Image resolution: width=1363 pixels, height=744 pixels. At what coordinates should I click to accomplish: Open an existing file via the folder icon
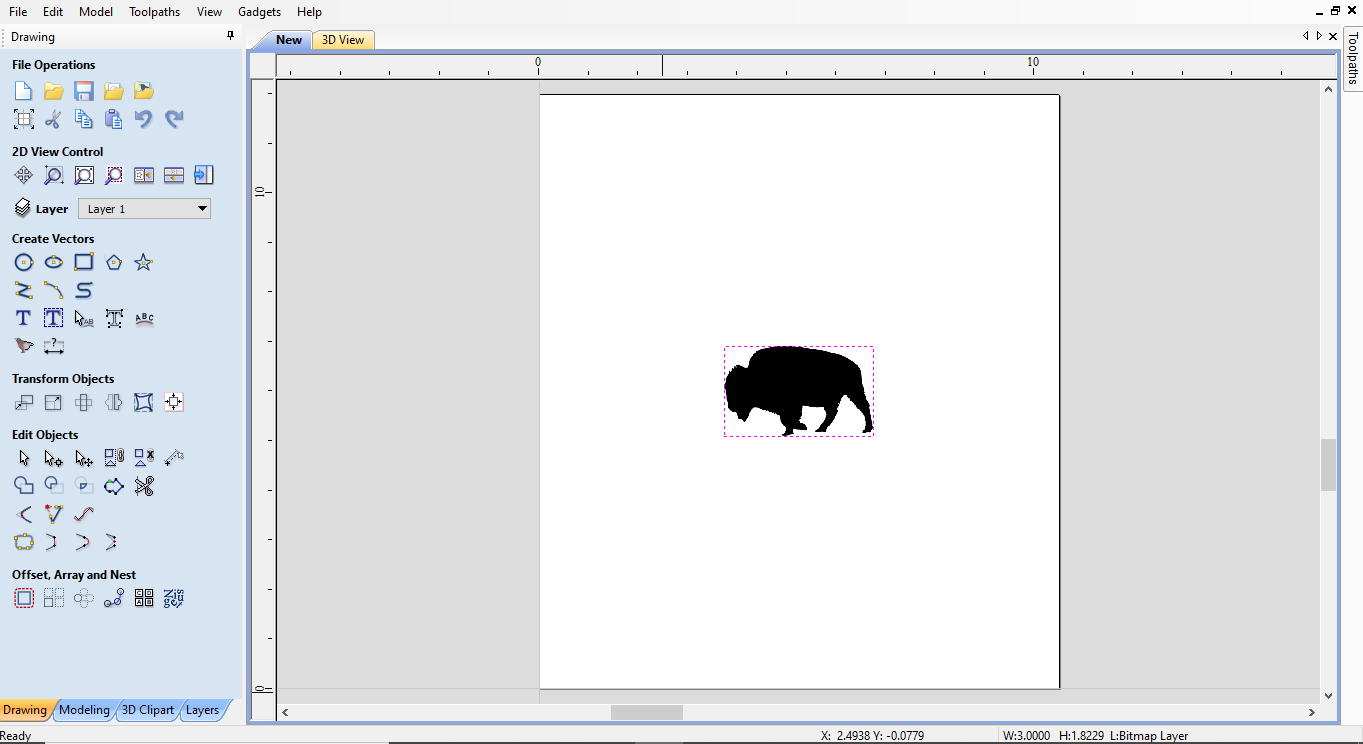tap(54, 91)
